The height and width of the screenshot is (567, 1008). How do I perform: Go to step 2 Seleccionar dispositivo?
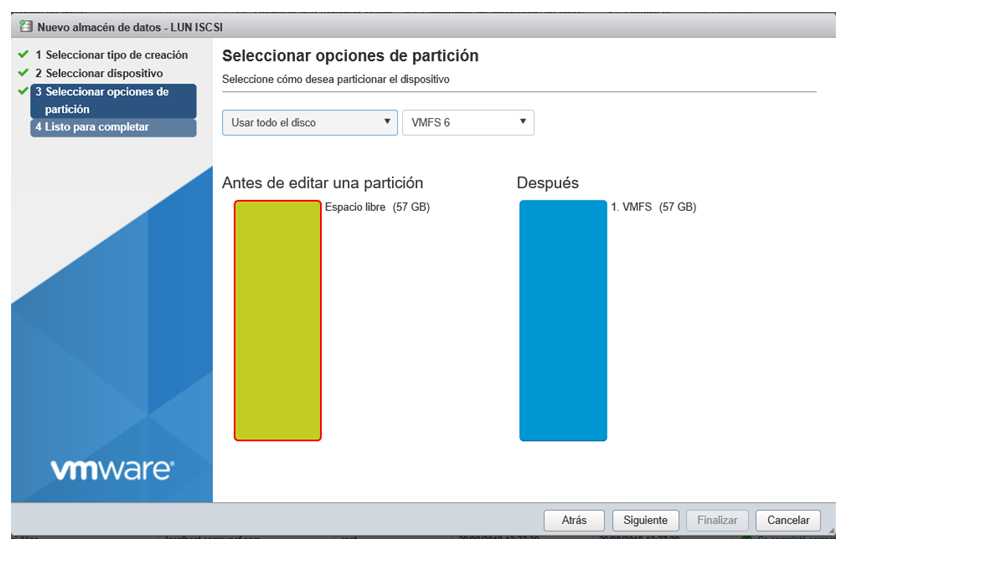click(x=99, y=73)
